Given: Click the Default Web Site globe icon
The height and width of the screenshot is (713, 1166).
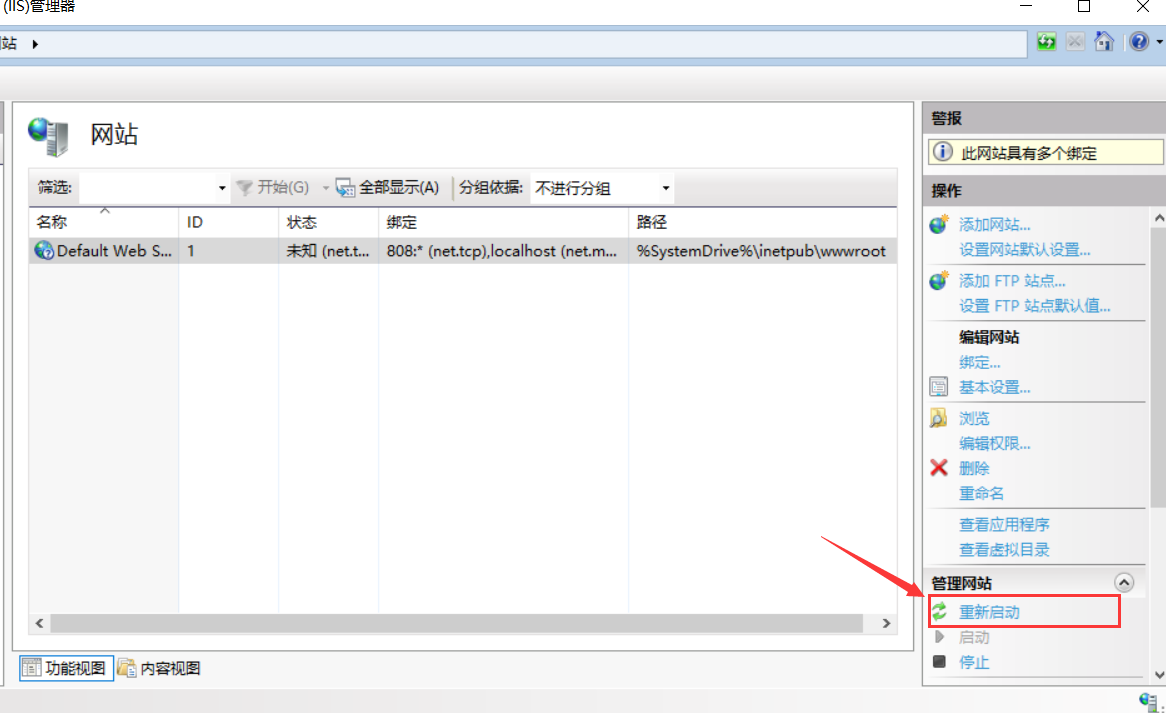Looking at the screenshot, I should [x=44, y=251].
